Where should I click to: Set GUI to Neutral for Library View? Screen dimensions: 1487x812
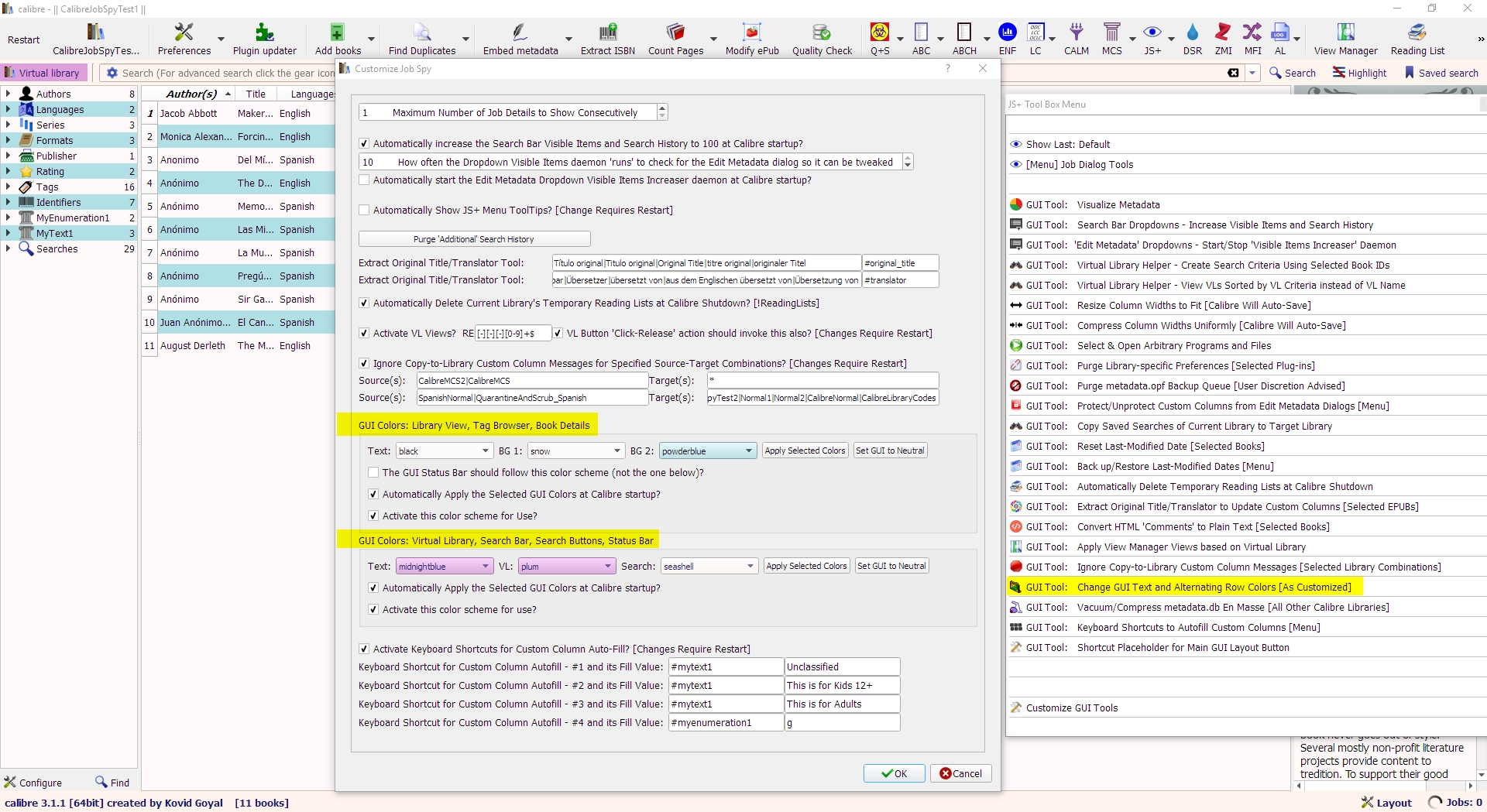890,451
